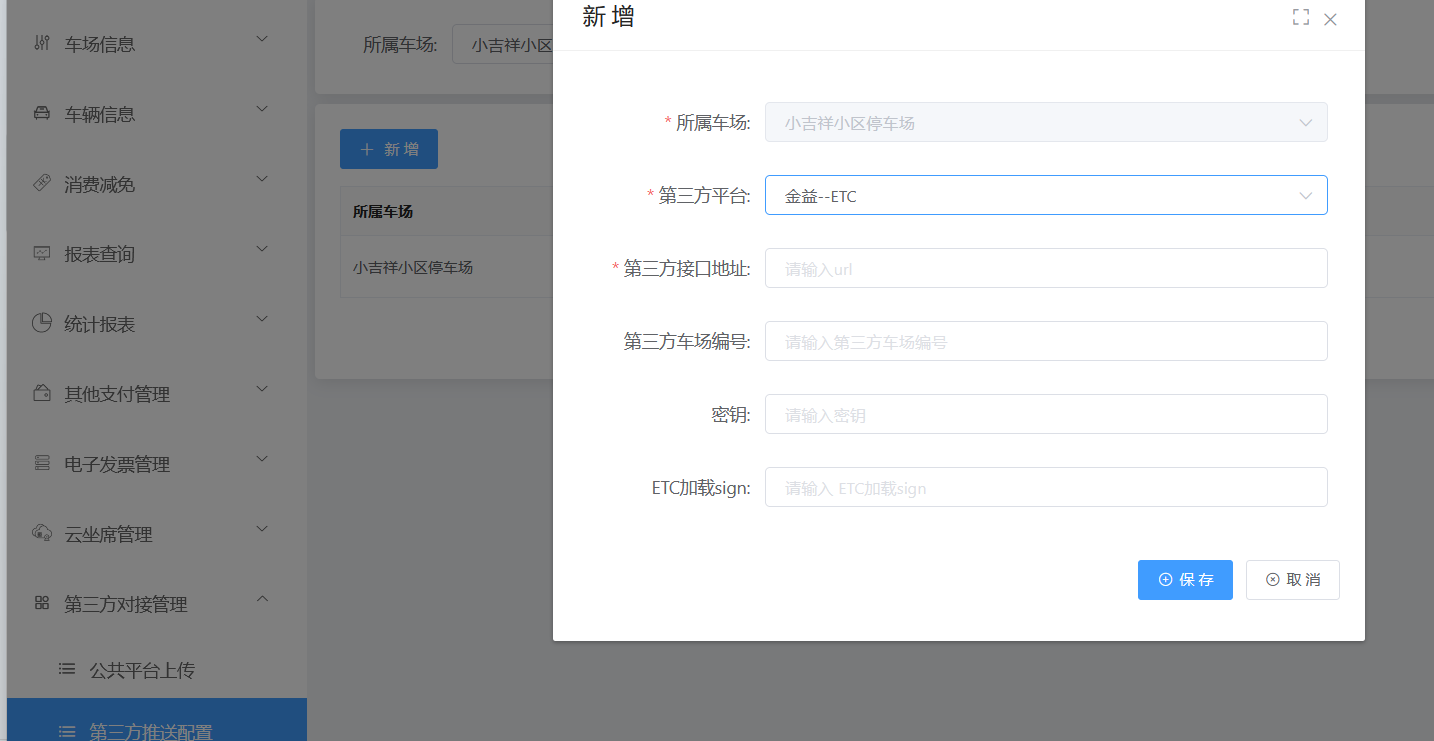Viewport: 1434px width, 741px height.
Task: Open the 报表查询 menu
Action: pyautogui.click(x=157, y=253)
